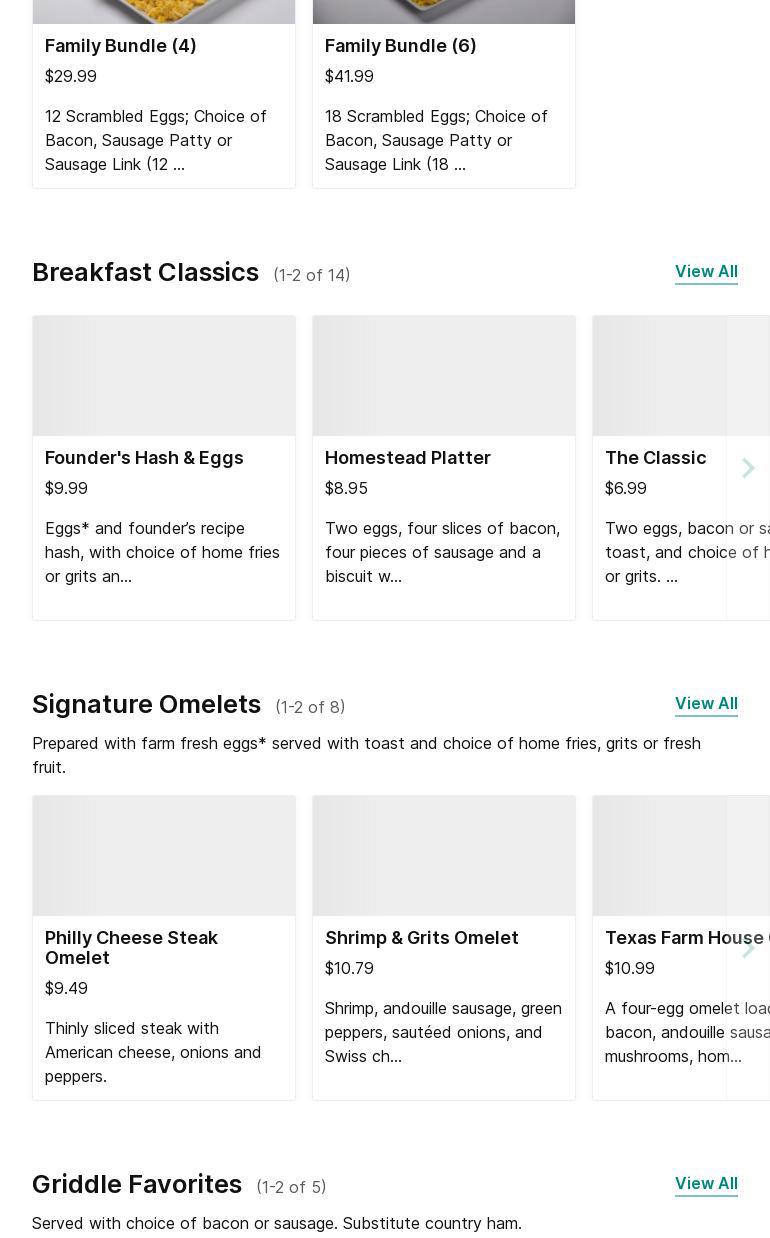Open View All for Breakfast Classics

tap(706, 272)
